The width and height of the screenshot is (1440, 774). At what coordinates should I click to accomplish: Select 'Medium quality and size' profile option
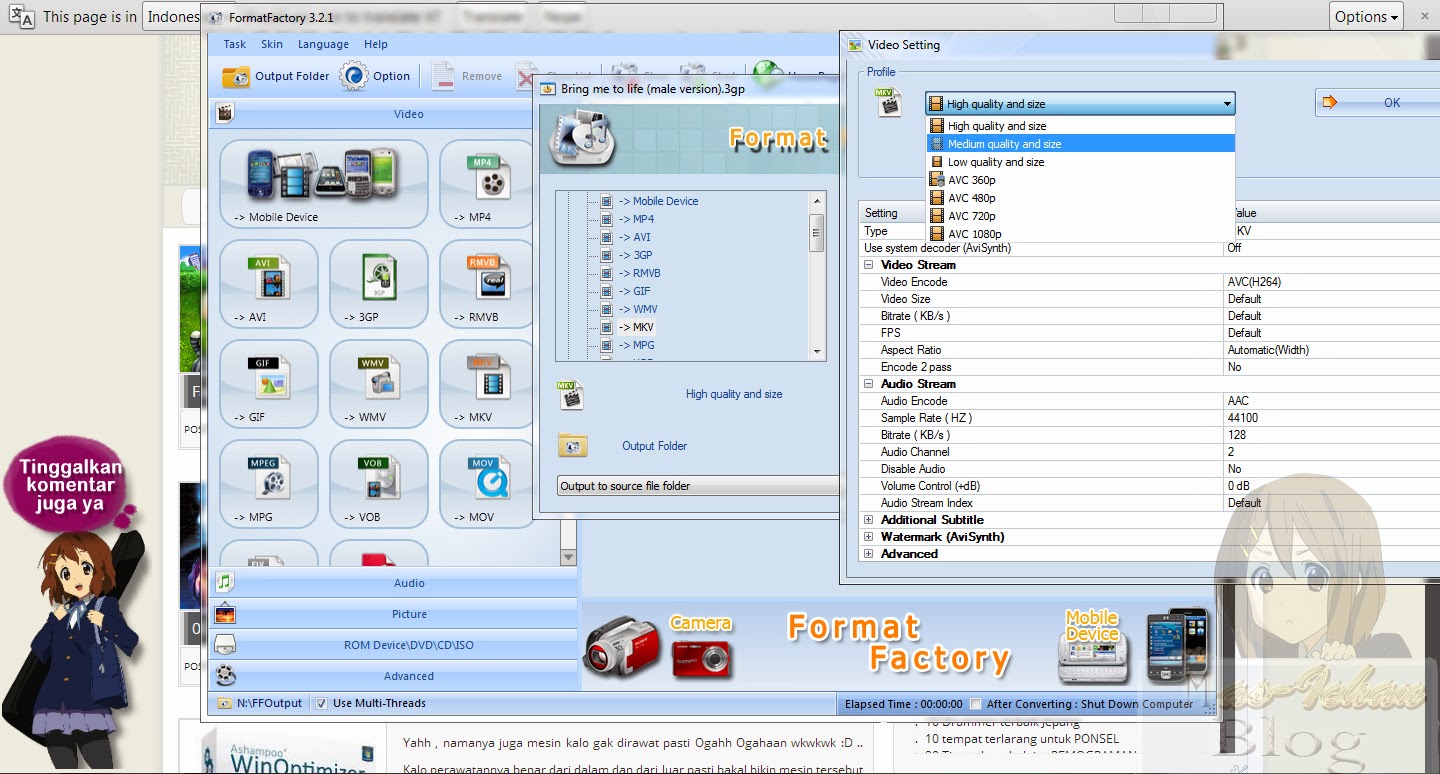[1081, 144]
